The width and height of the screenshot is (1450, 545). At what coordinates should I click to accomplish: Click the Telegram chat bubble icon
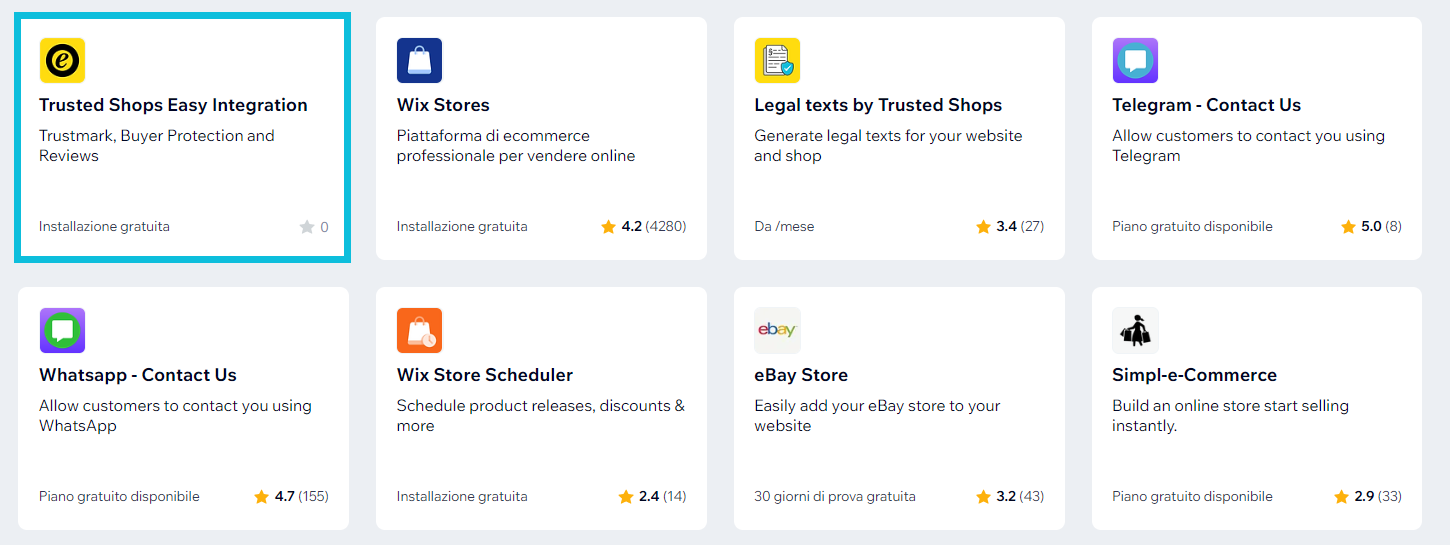(x=1135, y=60)
